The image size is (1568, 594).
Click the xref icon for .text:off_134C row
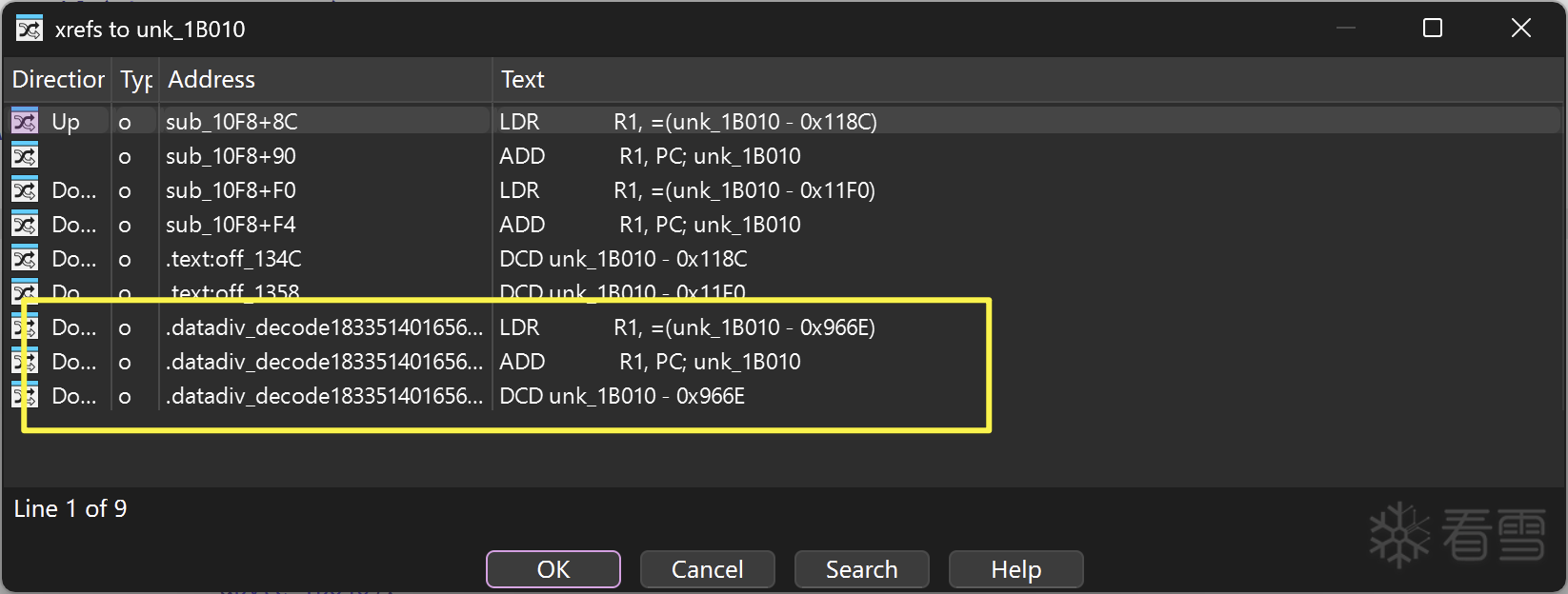25,259
